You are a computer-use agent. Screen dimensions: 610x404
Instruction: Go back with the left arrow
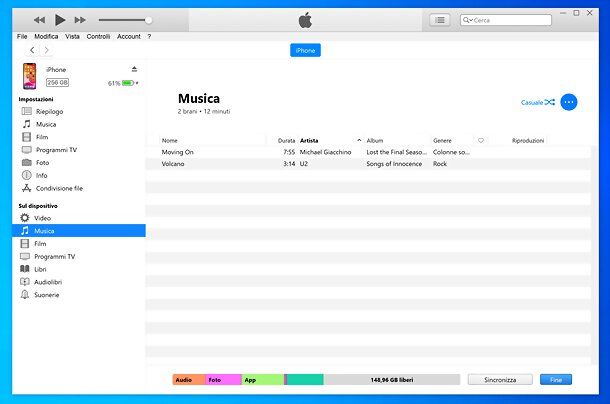(x=32, y=50)
